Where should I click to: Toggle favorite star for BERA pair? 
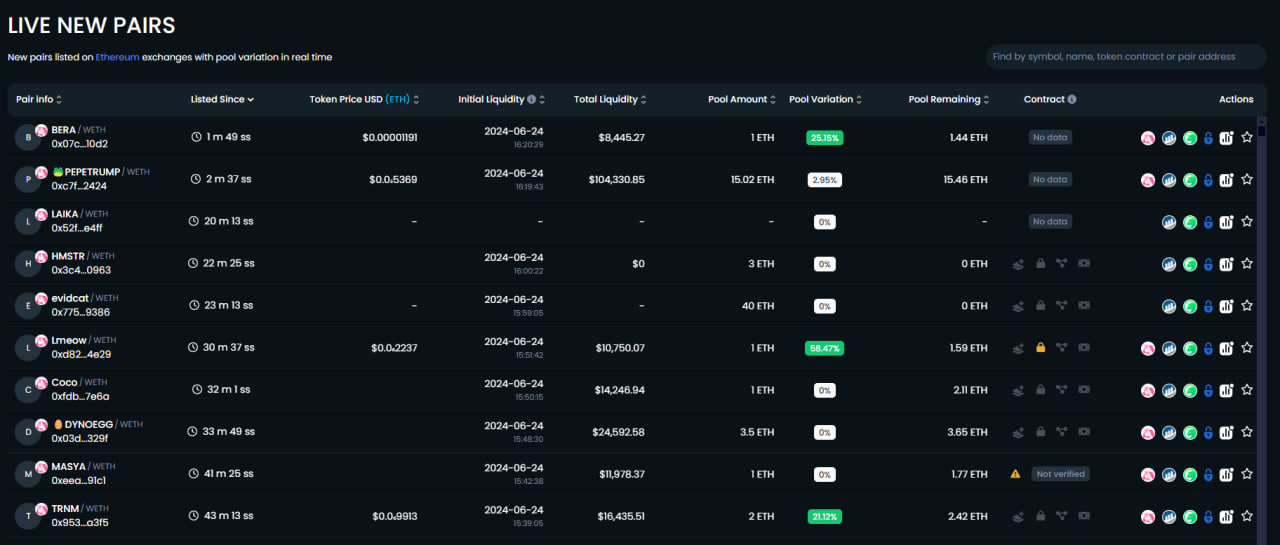pyautogui.click(x=1247, y=138)
